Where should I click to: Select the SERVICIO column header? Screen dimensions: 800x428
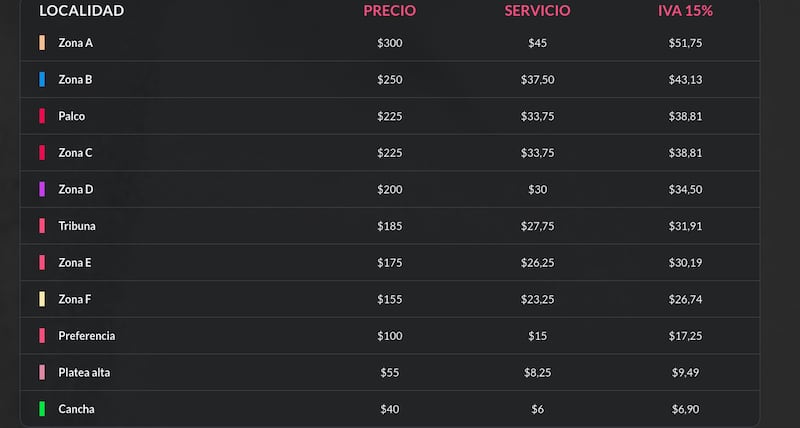click(x=537, y=11)
